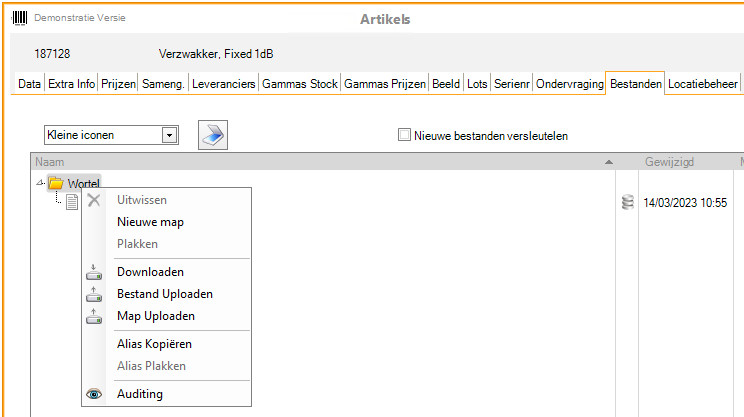Click the Wortel folder icon
Screen dimensions: 744x417
(x=56, y=183)
